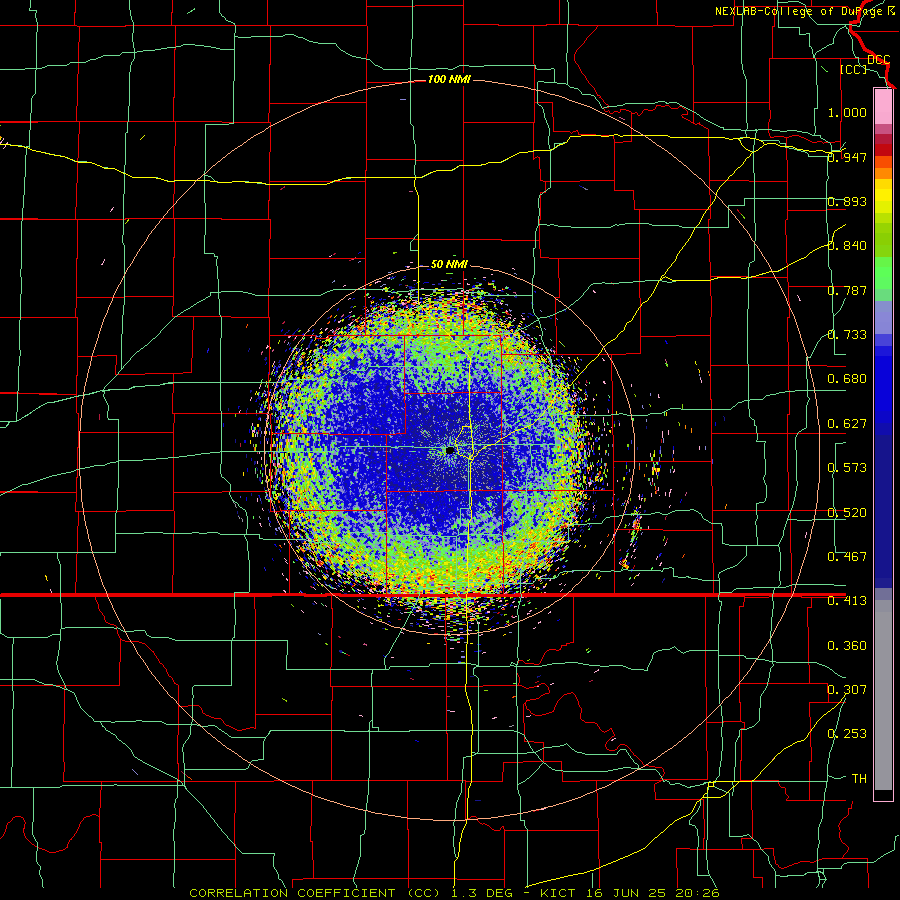This screenshot has width=900, height=900.
Task: Click the 16 JUN 25 date in footer
Action: [625, 893]
